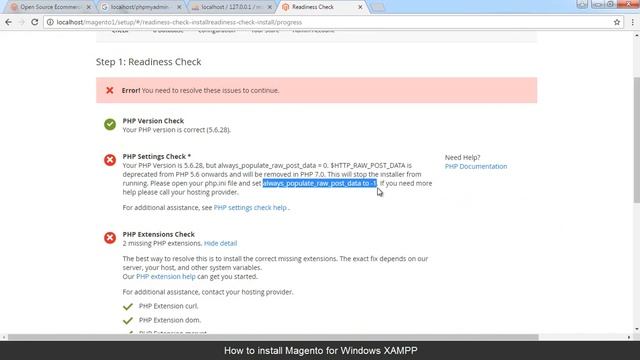Click the scroll down arrow of vertical scrollbar
The height and width of the screenshot is (360, 640).
(x=636, y=329)
